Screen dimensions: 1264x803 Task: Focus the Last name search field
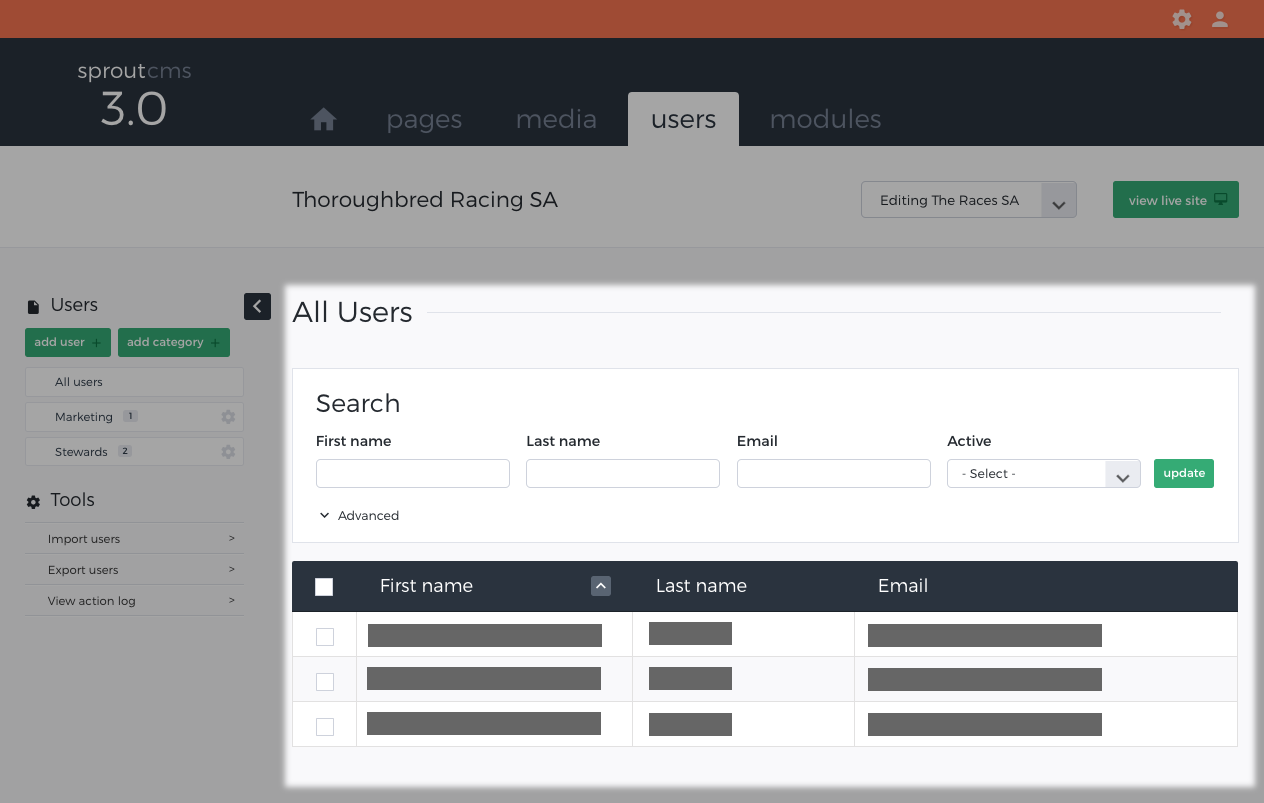tap(623, 474)
